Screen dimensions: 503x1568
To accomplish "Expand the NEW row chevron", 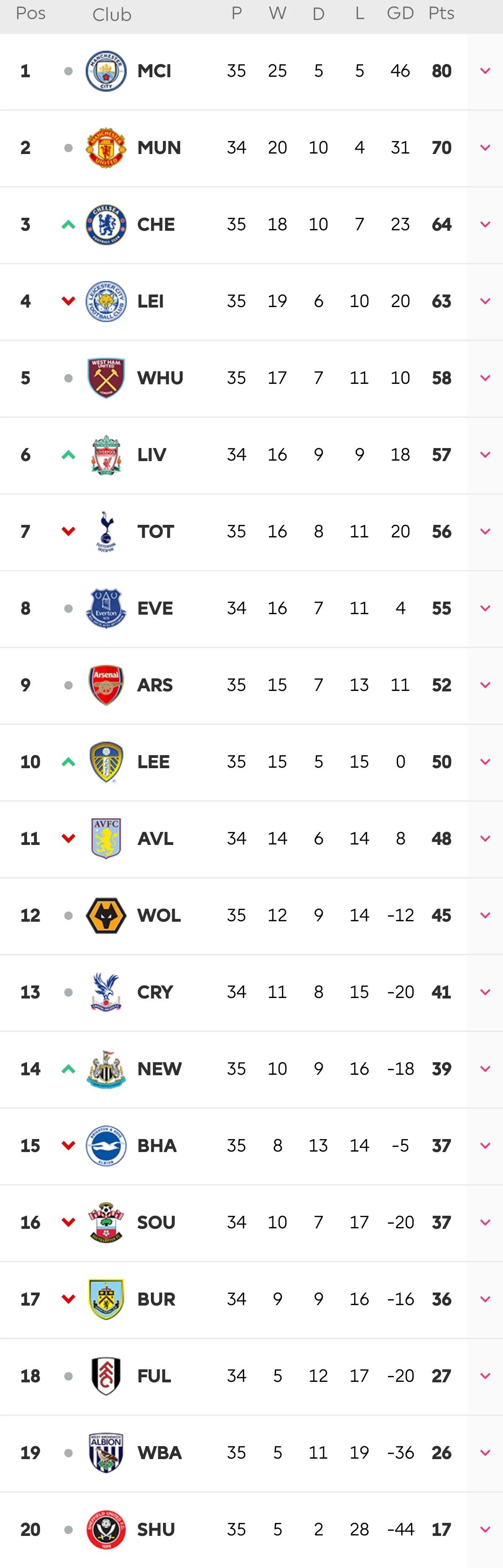I will [x=485, y=1069].
